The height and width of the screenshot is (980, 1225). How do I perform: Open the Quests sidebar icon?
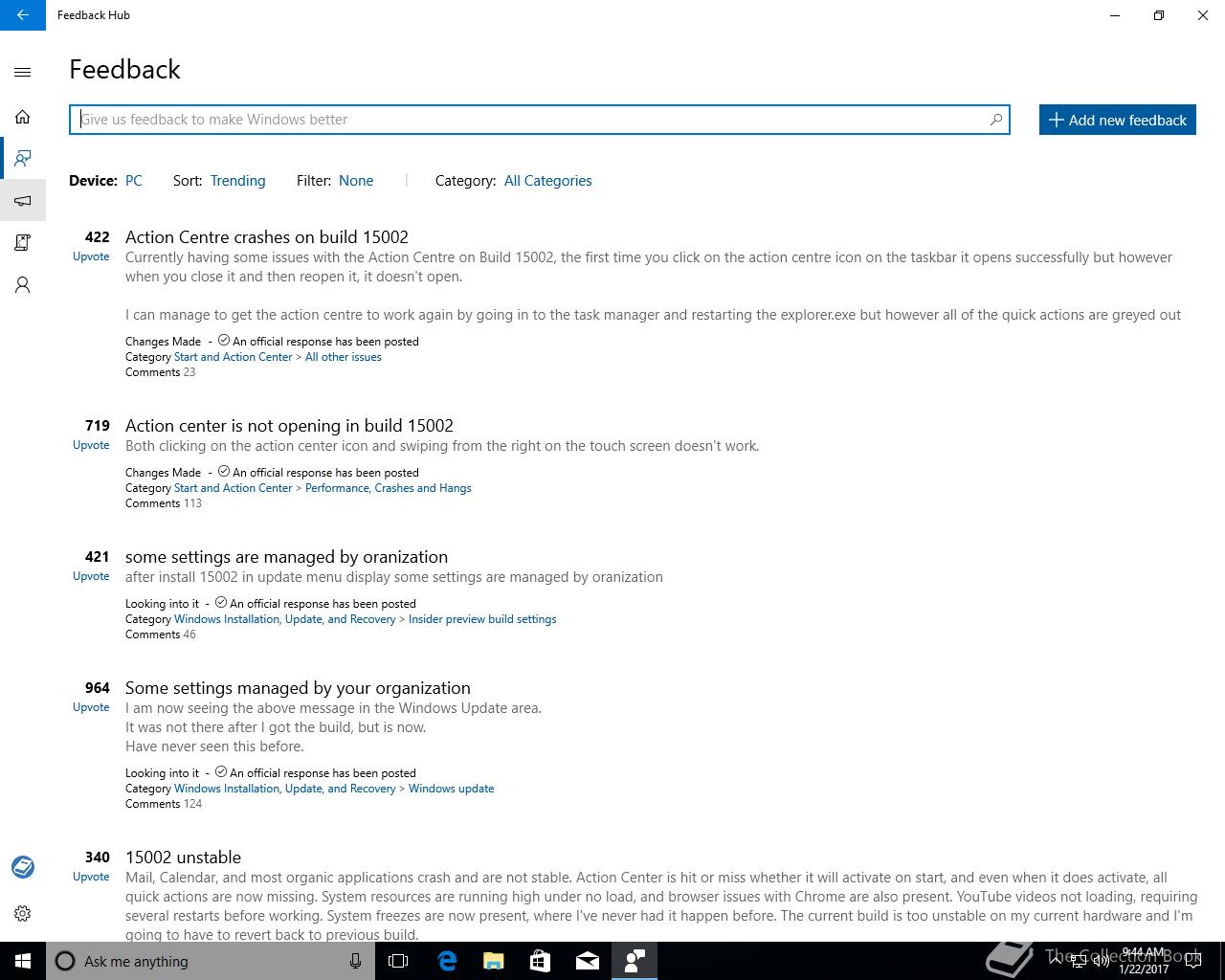point(23,242)
